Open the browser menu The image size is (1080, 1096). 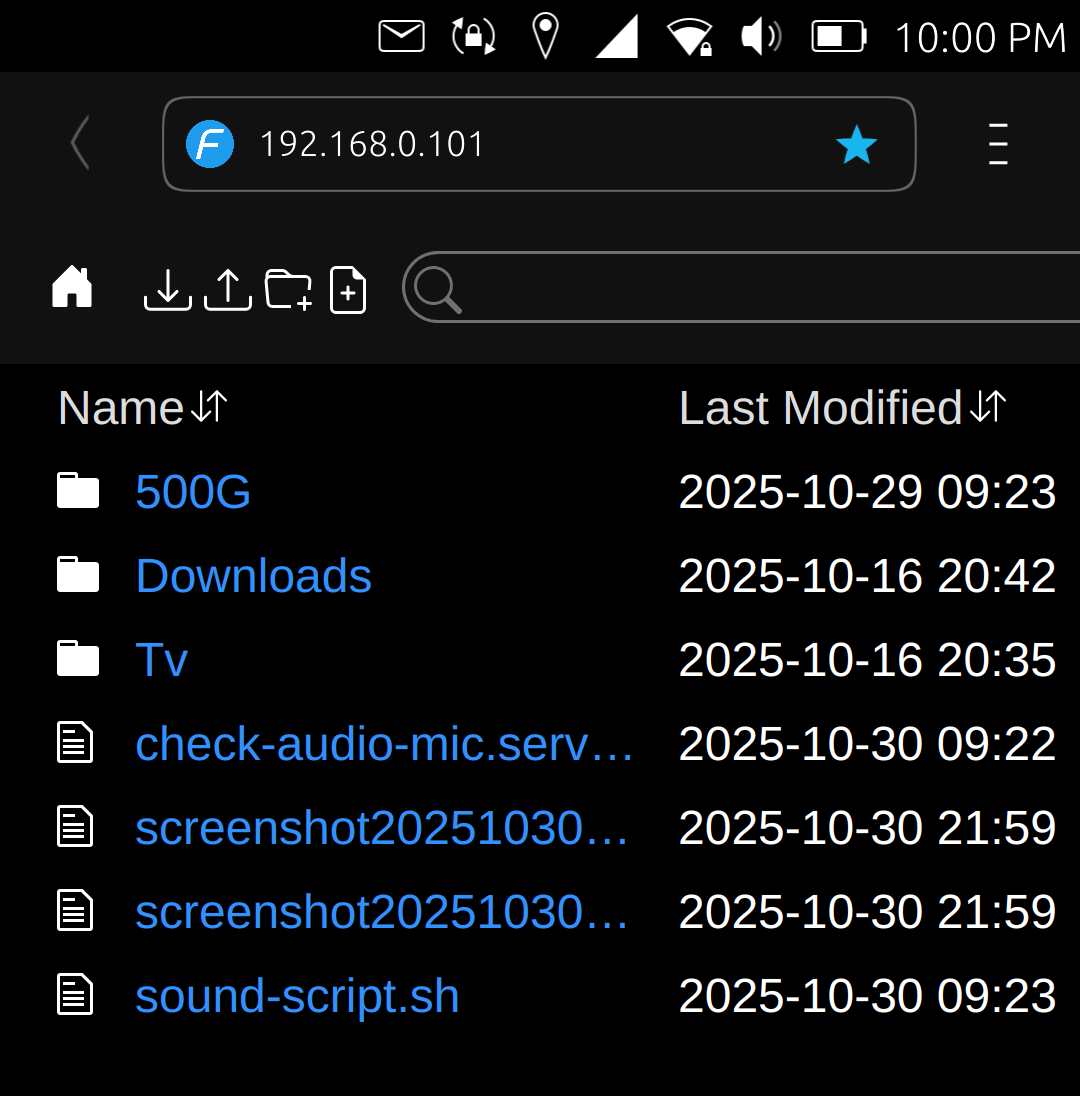point(997,144)
